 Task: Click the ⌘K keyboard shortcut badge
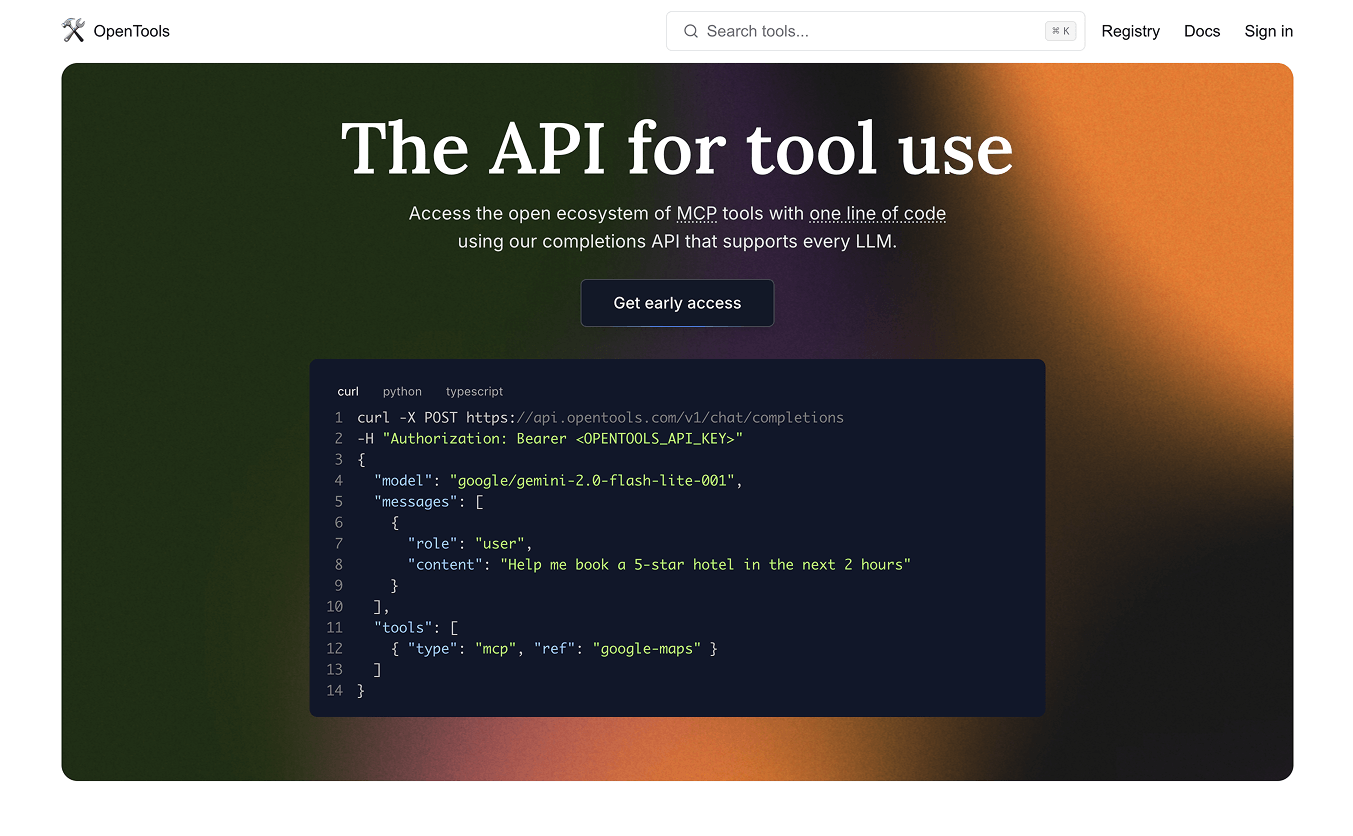pyautogui.click(x=1060, y=31)
